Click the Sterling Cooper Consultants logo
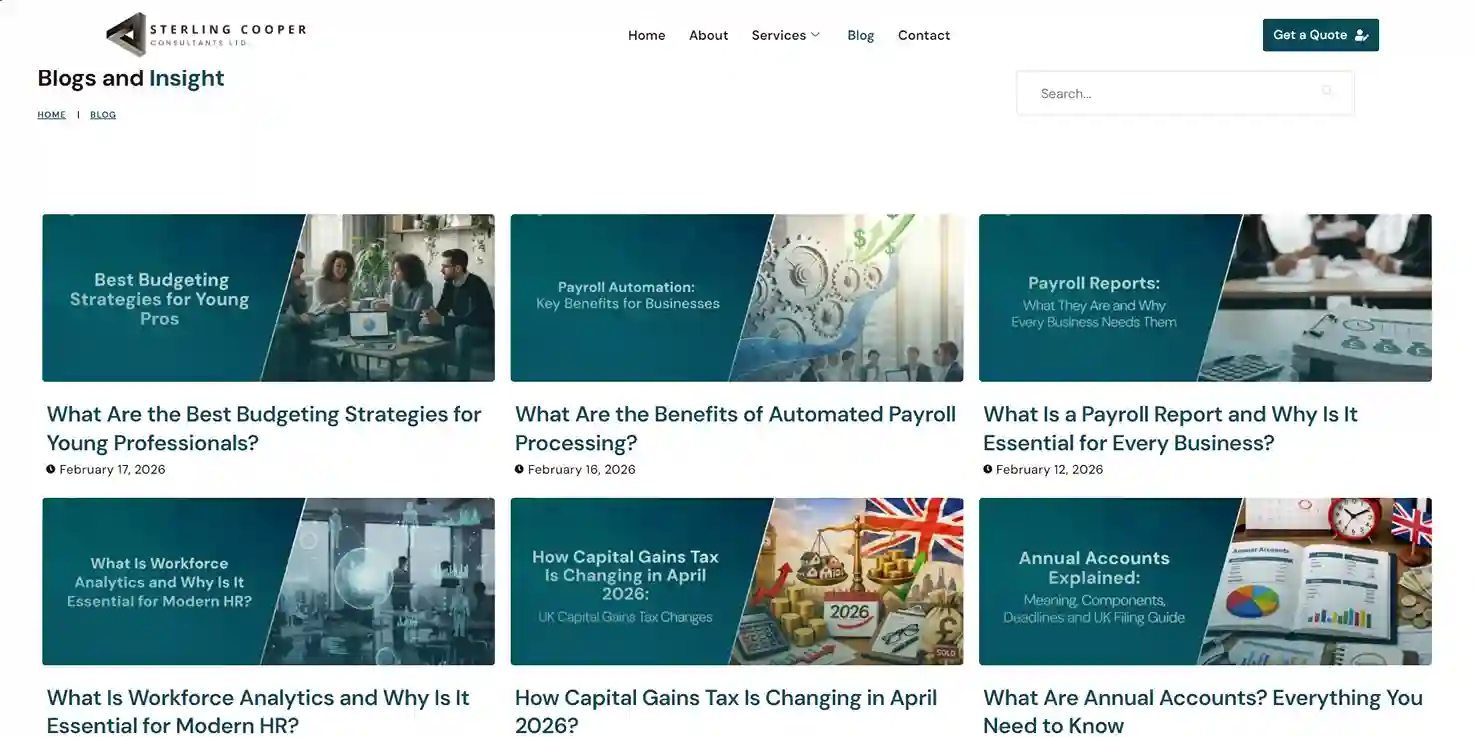 206,35
